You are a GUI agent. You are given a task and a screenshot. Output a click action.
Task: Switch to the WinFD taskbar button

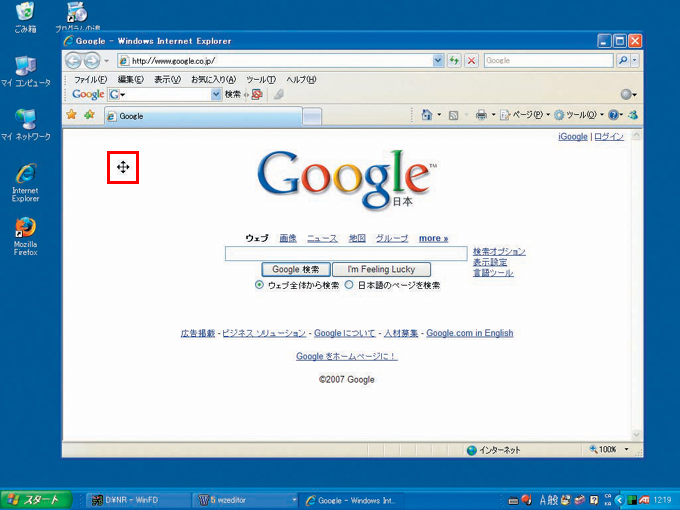(x=138, y=500)
